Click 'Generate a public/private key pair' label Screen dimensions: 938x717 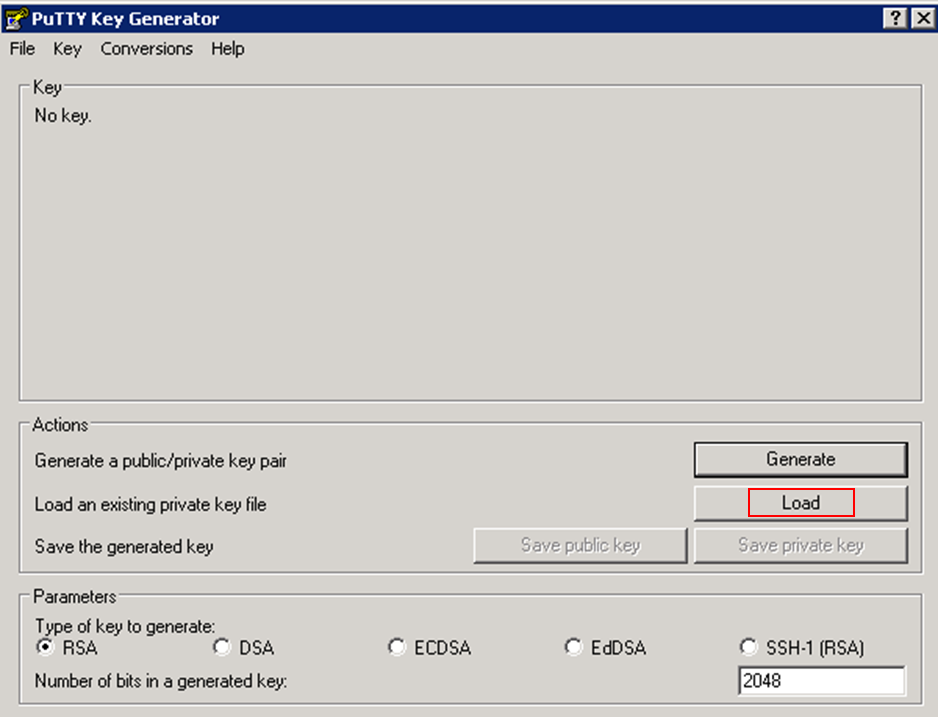[x=160, y=460]
